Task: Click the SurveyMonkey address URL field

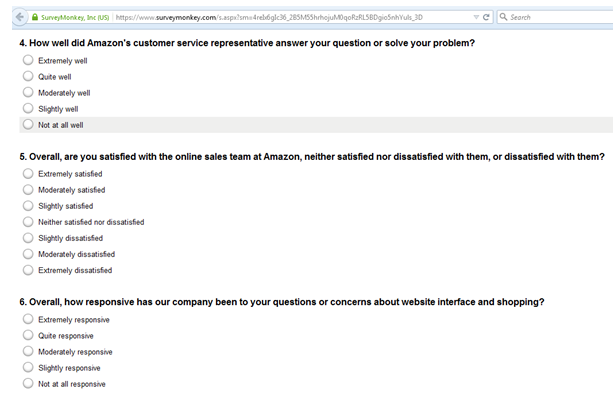Action: tap(293, 17)
